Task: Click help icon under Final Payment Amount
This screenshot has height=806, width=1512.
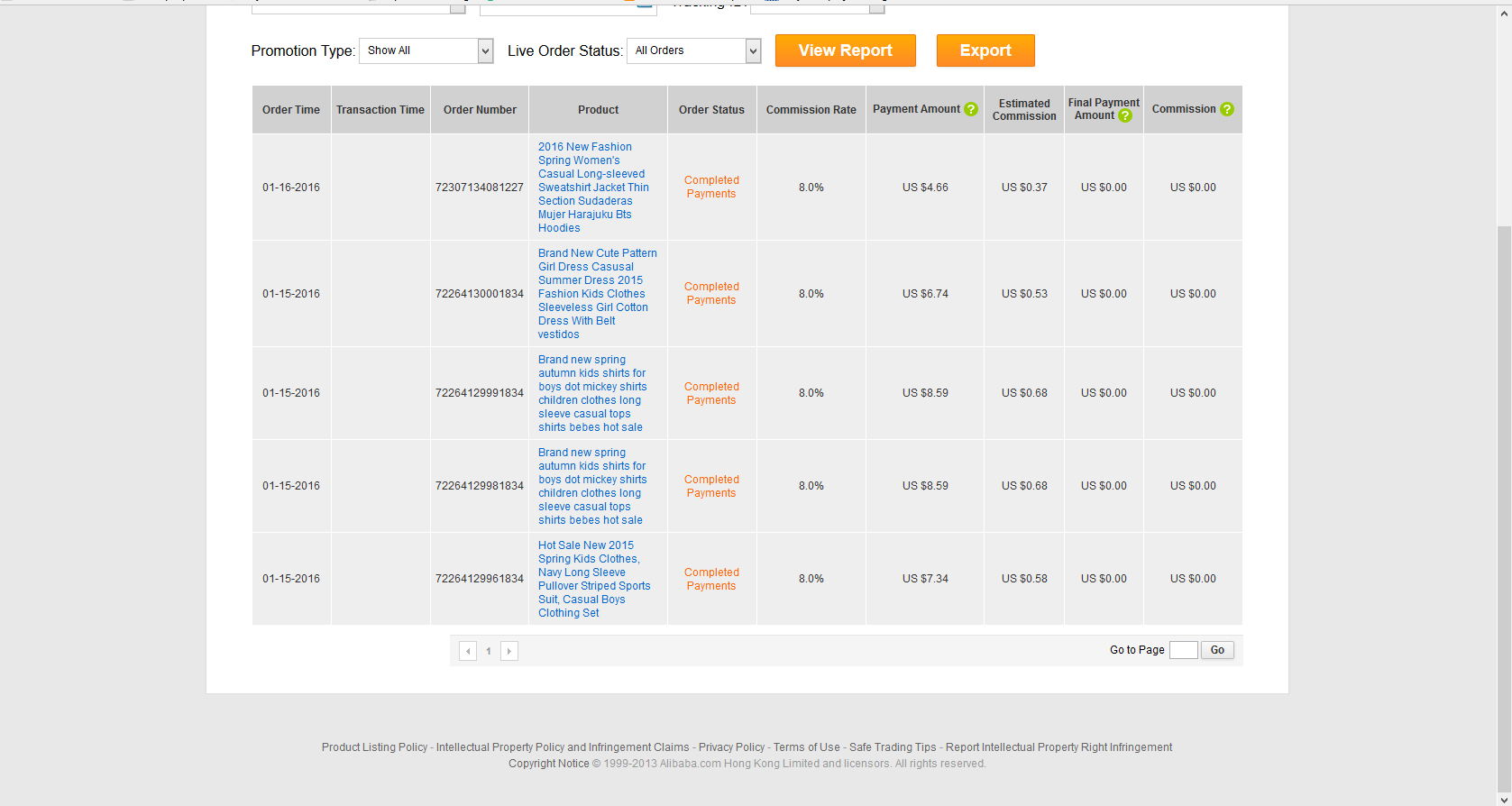Action: click(1125, 115)
